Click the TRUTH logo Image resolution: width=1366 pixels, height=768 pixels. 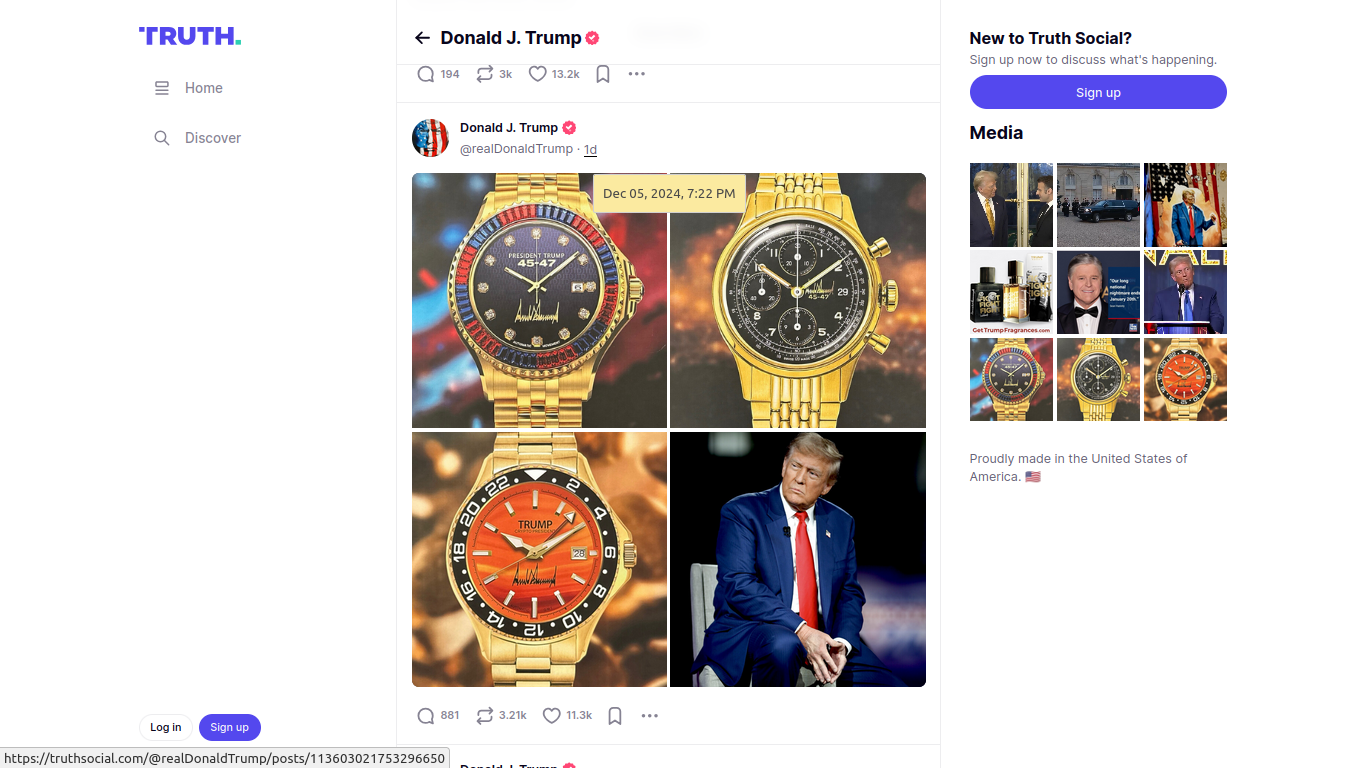pyautogui.click(x=190, y=37)
